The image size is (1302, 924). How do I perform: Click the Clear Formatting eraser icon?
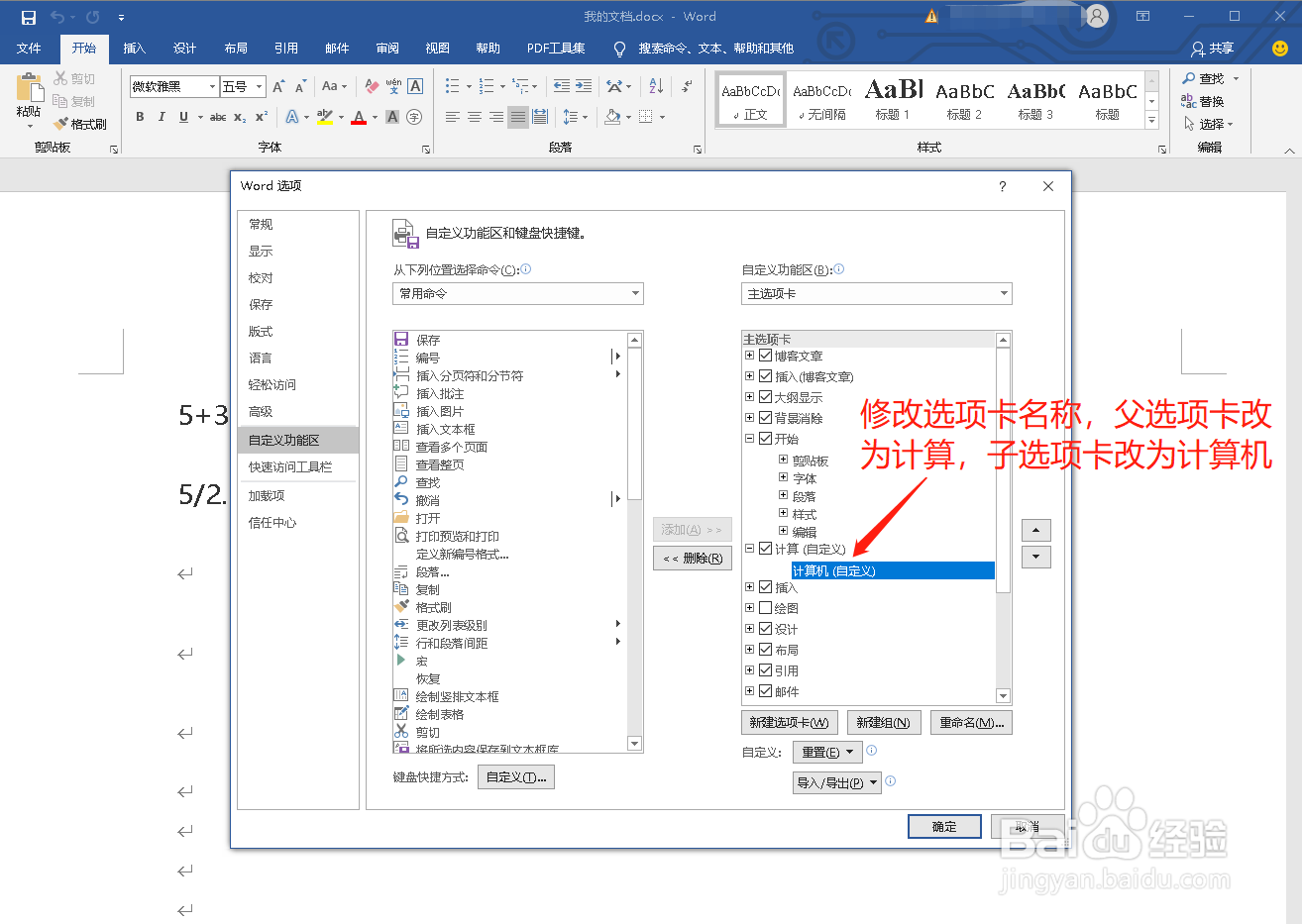tap(372, 86)
